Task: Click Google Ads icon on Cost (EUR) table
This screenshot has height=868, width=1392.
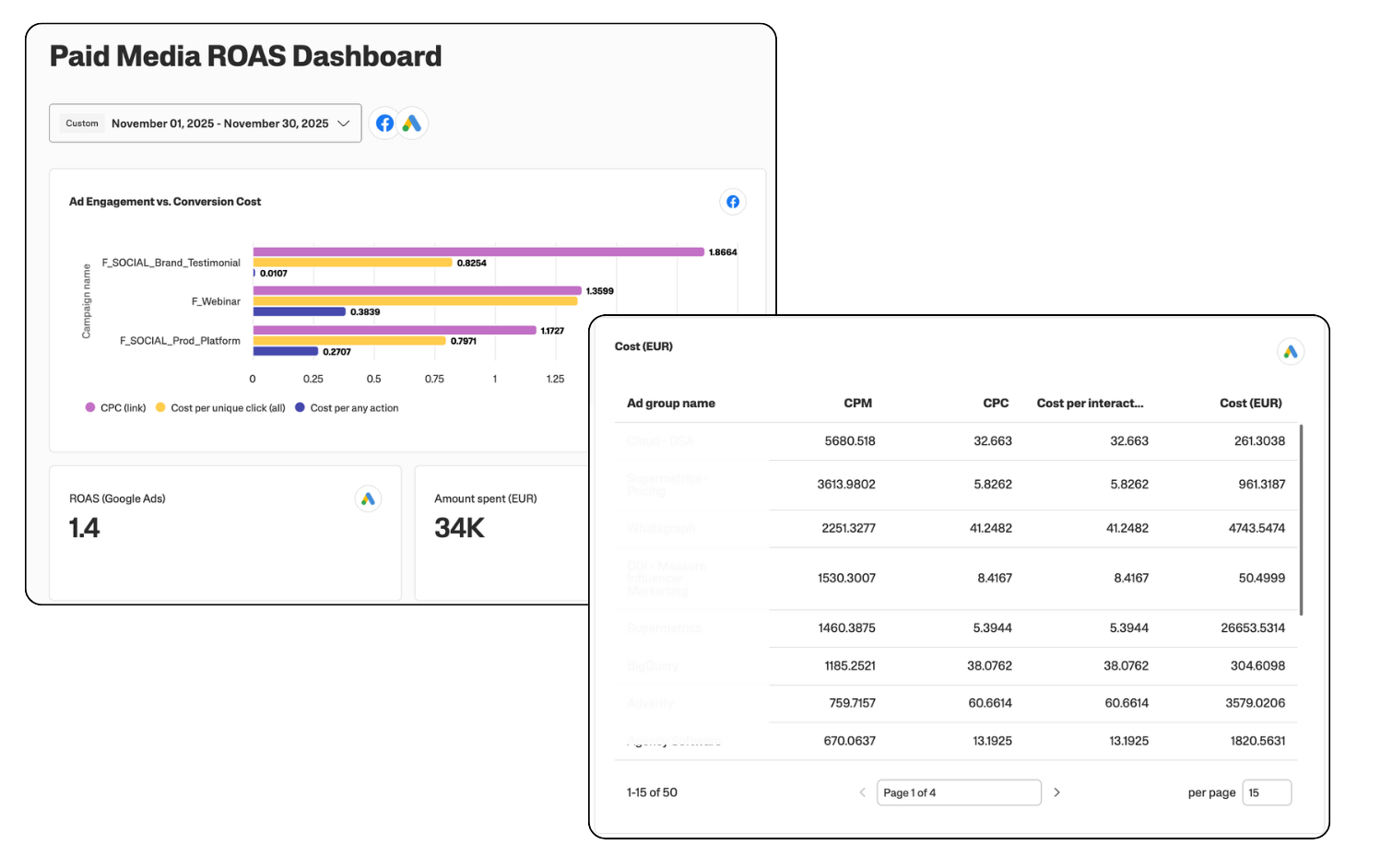Action: pyautogui.click(x=1291, y=352)
